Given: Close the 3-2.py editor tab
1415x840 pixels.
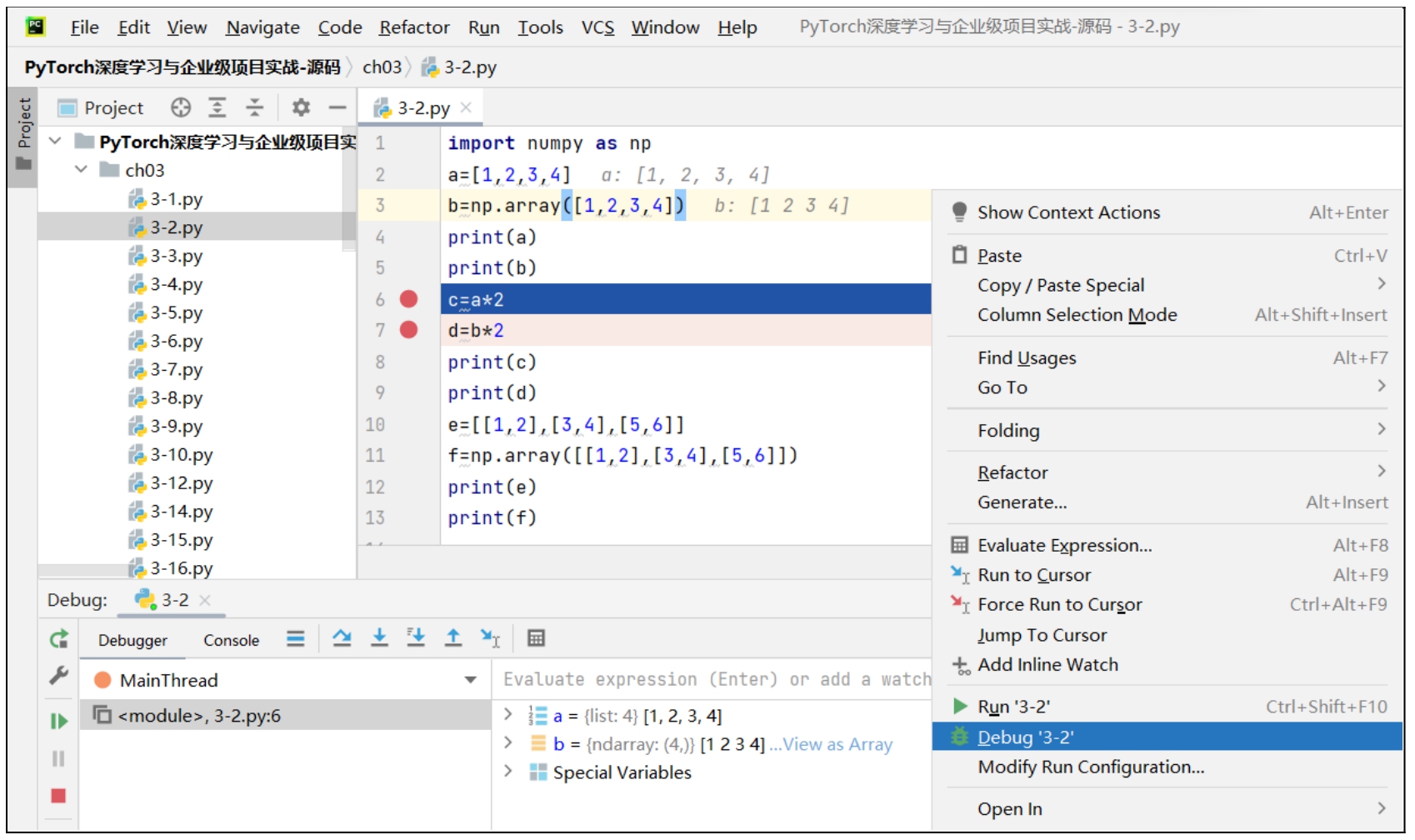Looking at the screenshot, I should 466,107.
